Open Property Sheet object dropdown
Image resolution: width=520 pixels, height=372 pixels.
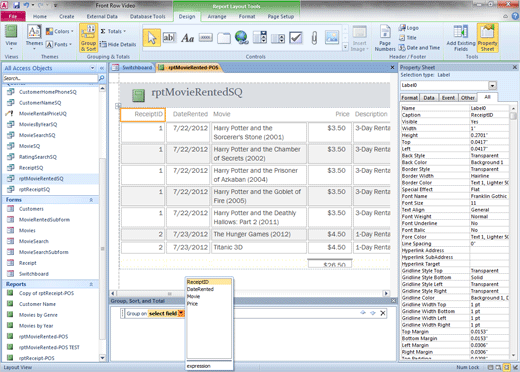tap(492, 85)
